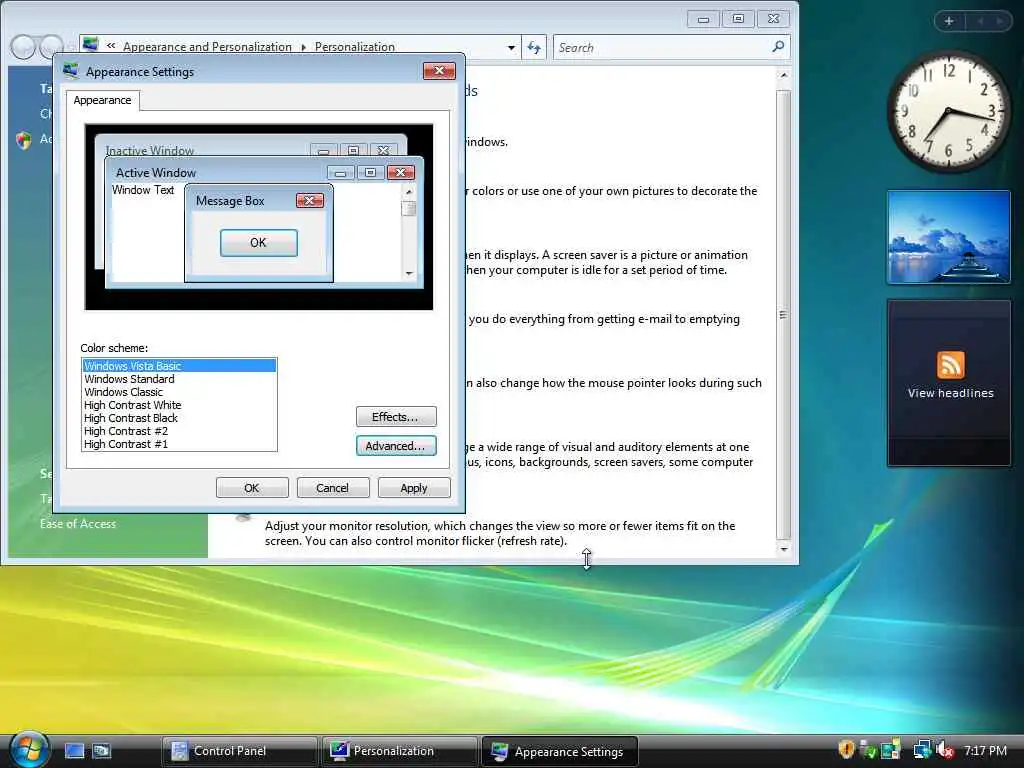The width and height of the screenshot is (1024, 768).
Task: Minimize the Personalization window
Action: tap(703, 19)
